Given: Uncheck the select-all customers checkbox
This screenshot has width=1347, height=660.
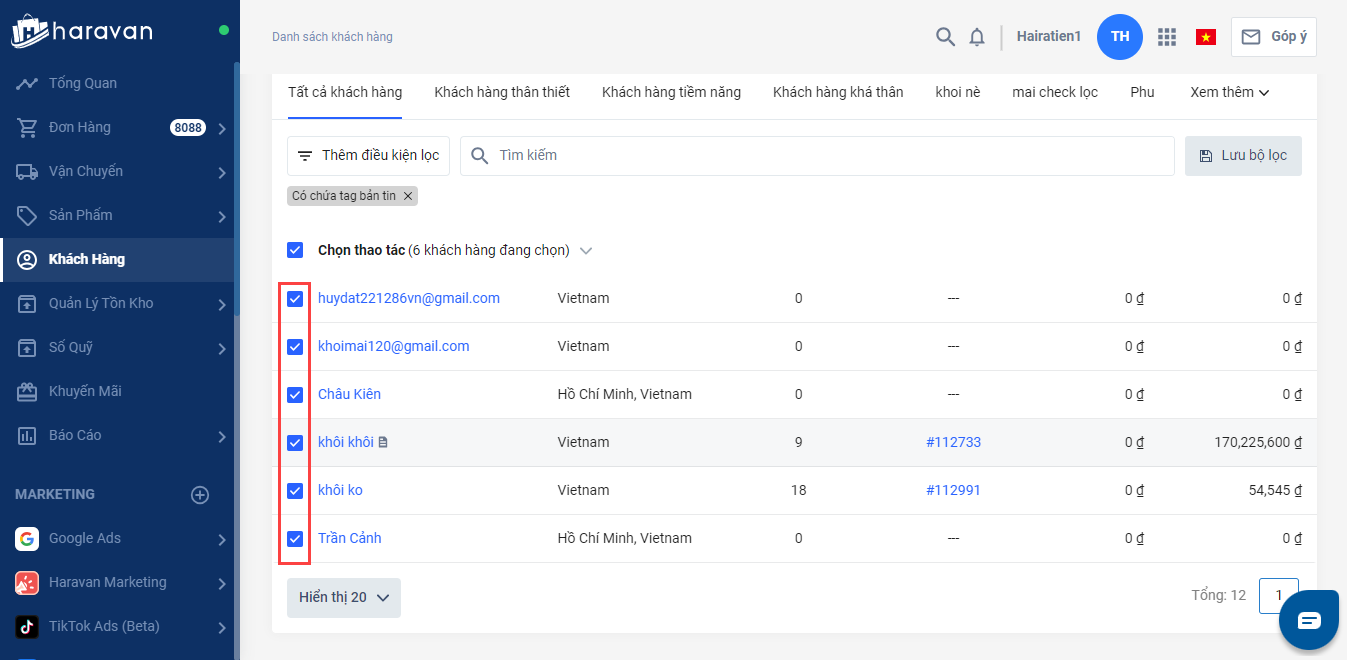Looking at the screenshot, I should [295, 250].
